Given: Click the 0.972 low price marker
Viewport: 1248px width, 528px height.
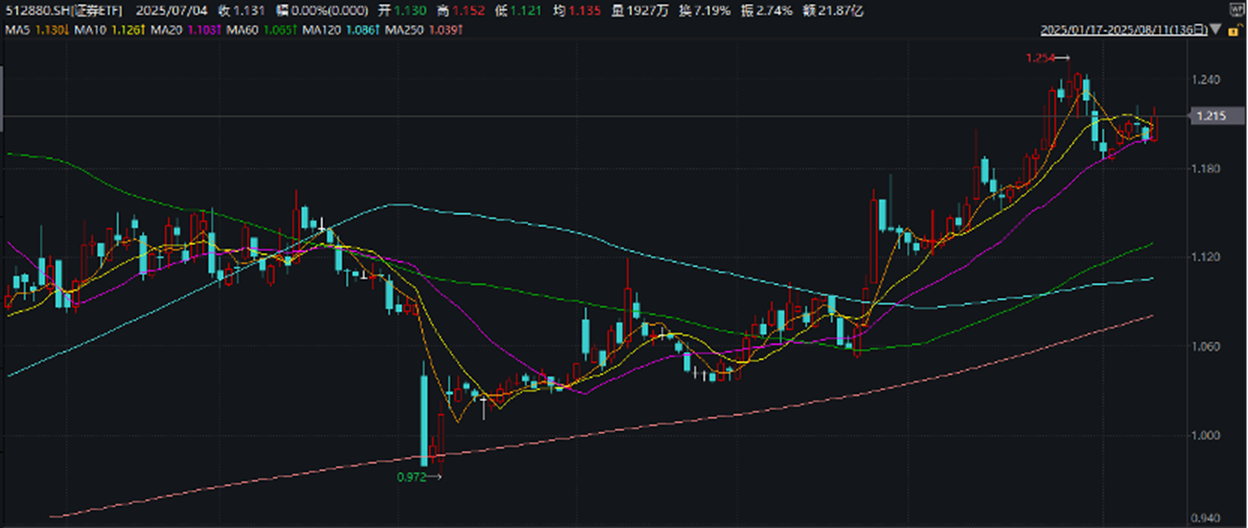Looking at the screenshot, I should (411, 478).
